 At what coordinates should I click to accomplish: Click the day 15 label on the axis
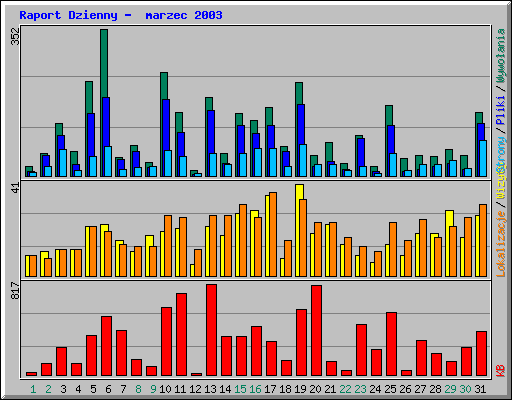coord(240,389)
